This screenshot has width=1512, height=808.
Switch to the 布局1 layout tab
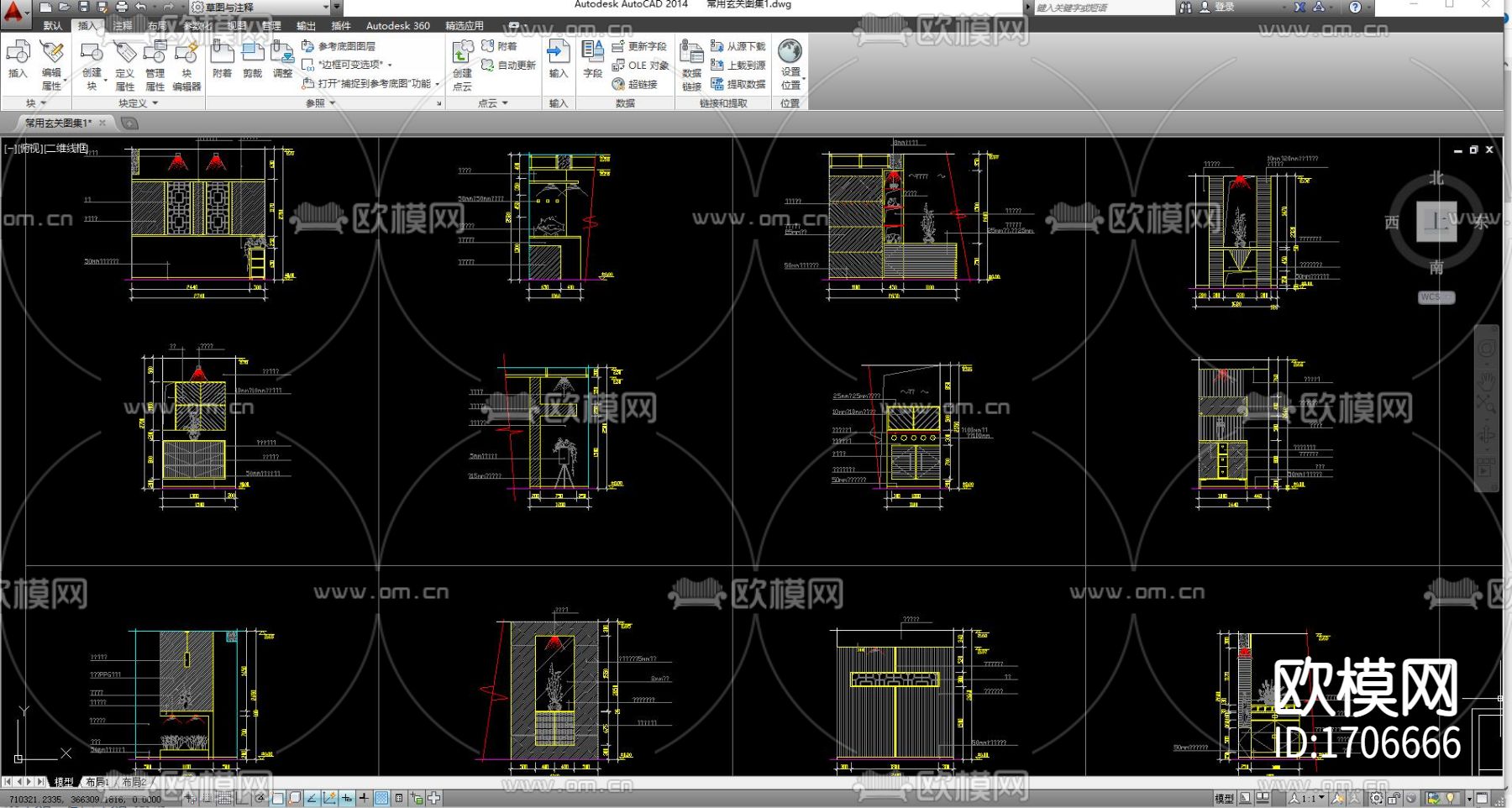tap(96, 782)
